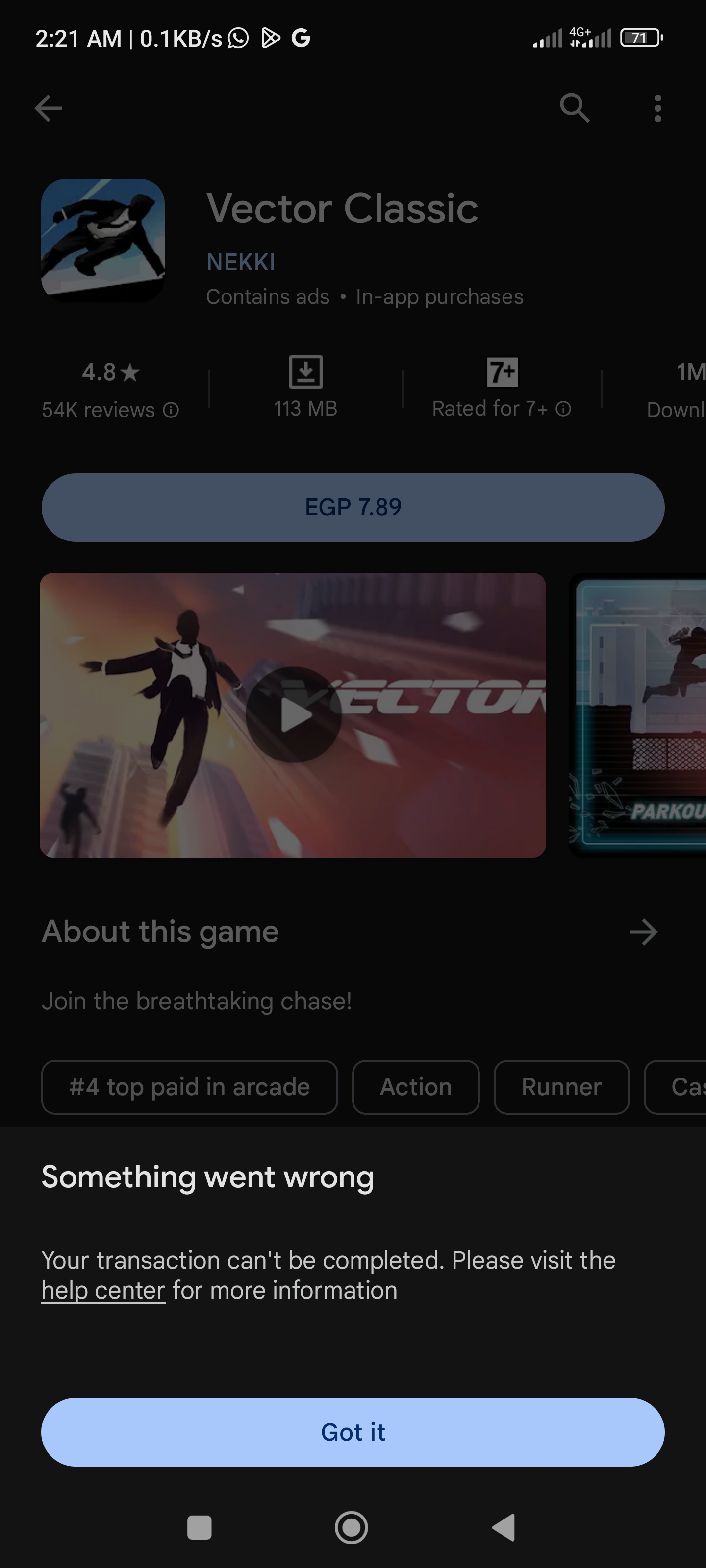Open the parkour screenshot thumbnail
The height and width of the screenshot is (1568, 706).
638,715
